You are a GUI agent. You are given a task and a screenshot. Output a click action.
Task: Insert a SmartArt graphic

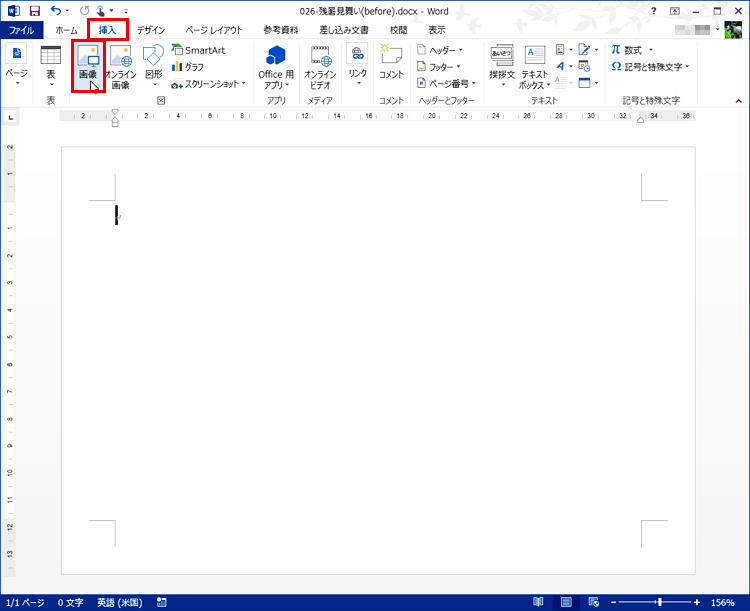(199, 50)
